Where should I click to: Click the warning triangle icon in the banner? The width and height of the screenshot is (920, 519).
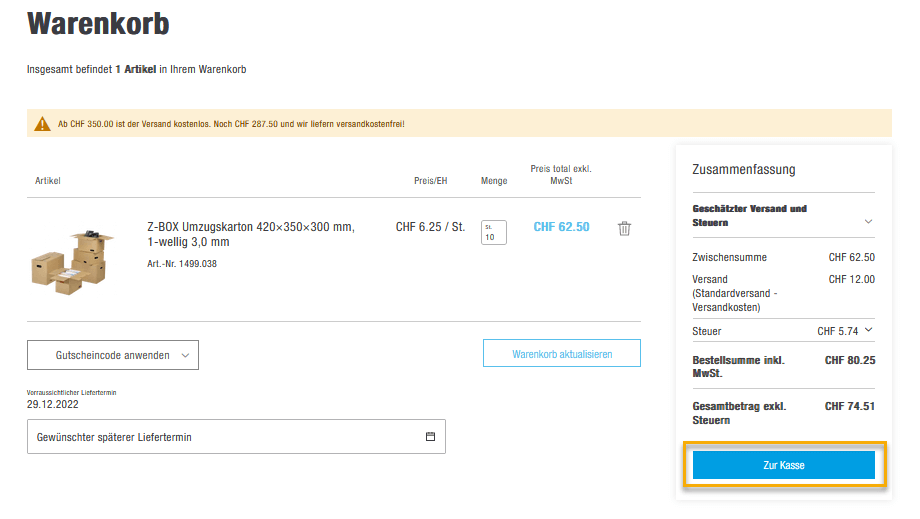tap(42, 124)
